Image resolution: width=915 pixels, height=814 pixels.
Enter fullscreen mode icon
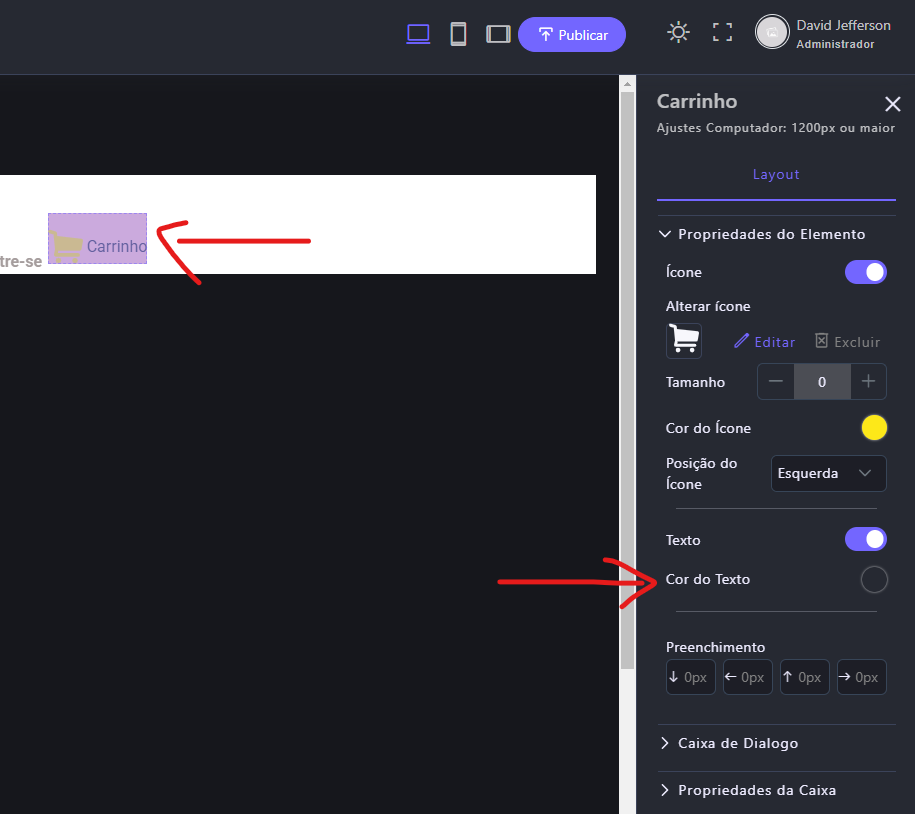722,33
